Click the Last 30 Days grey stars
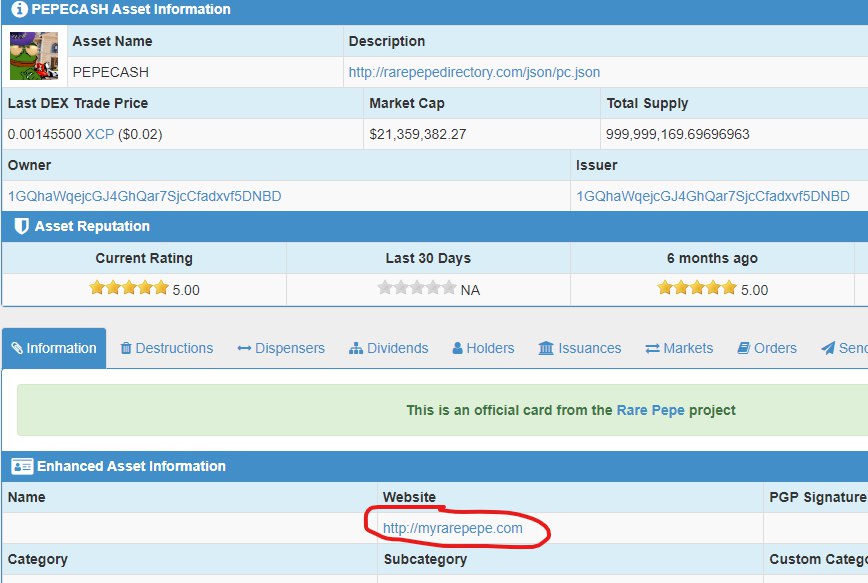868x583 pixels. tap(417, 288)
